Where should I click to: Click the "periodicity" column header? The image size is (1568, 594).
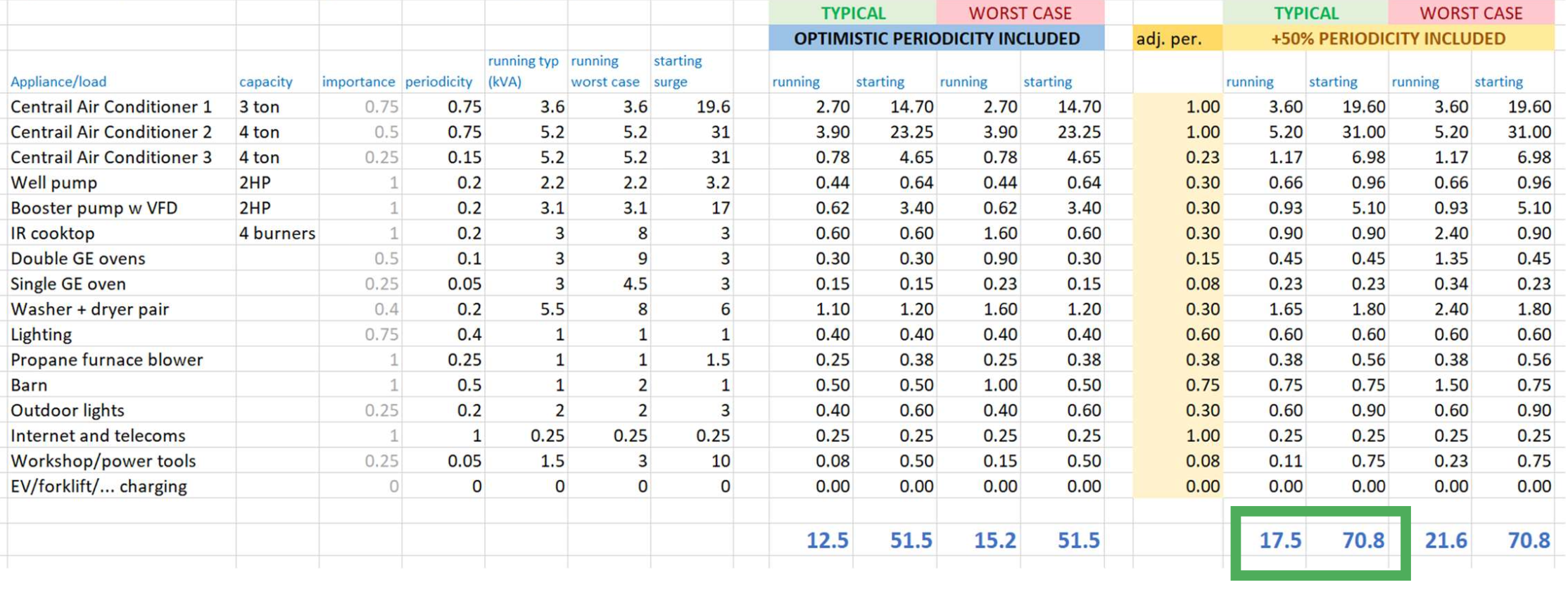click(443, 72)
